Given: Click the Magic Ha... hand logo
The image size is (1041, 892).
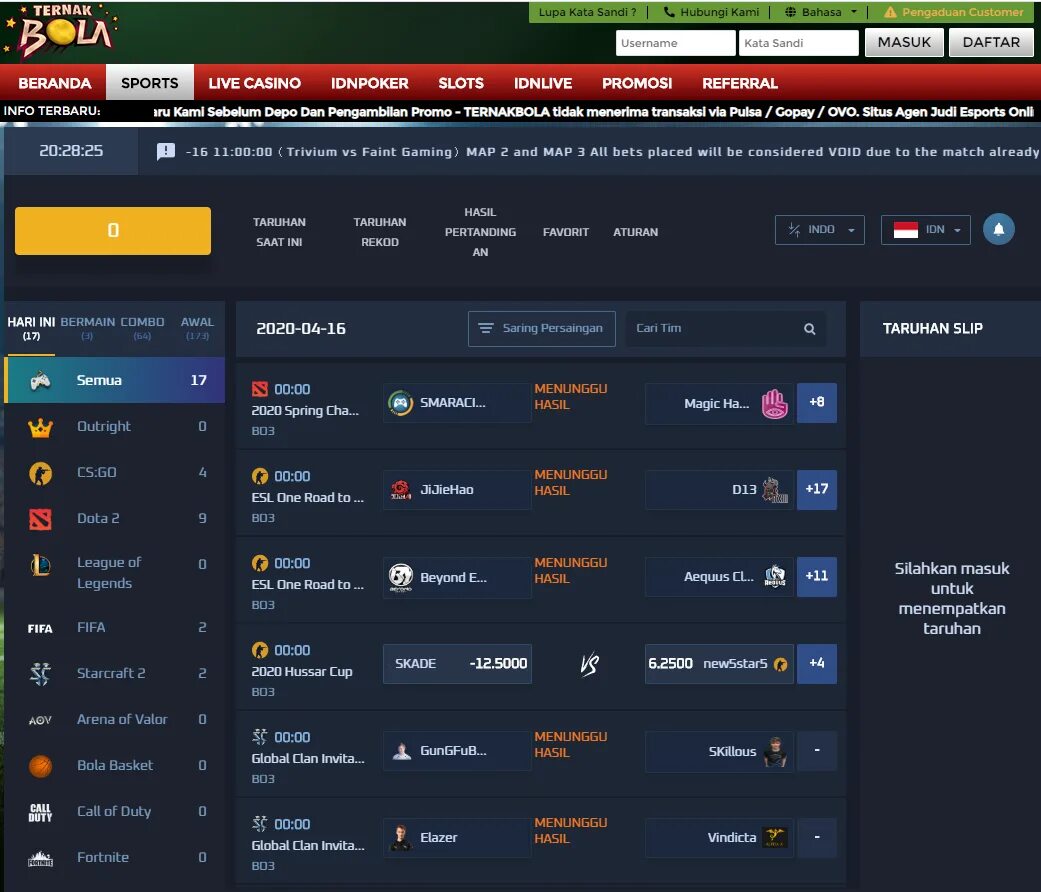Looking at the screenshot, I should click(x=774, y=404).
